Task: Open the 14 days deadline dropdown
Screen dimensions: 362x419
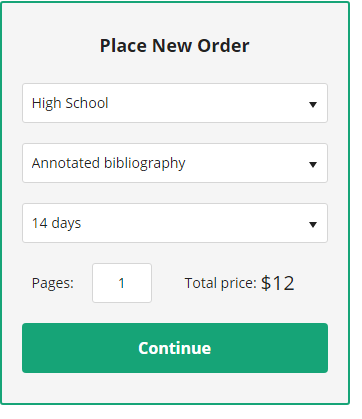Action: 175,223
